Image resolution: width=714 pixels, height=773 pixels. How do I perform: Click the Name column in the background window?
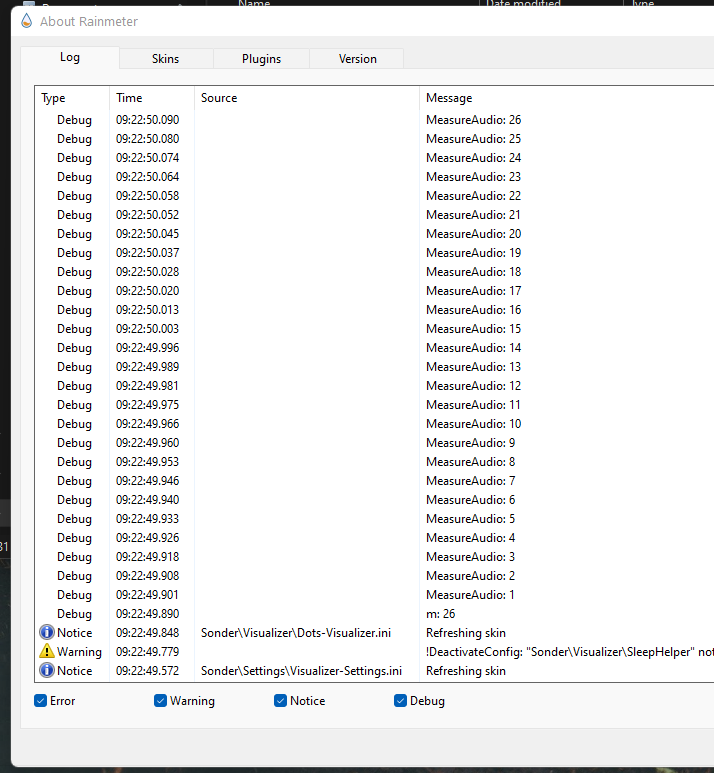pyautogui.click(x=254, y=3)
